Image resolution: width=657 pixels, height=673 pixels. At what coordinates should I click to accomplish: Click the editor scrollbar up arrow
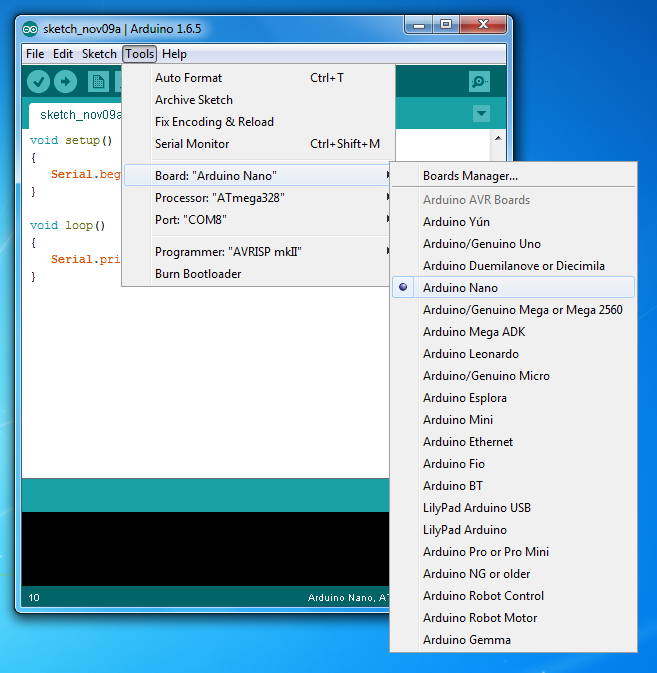[498, 138]
